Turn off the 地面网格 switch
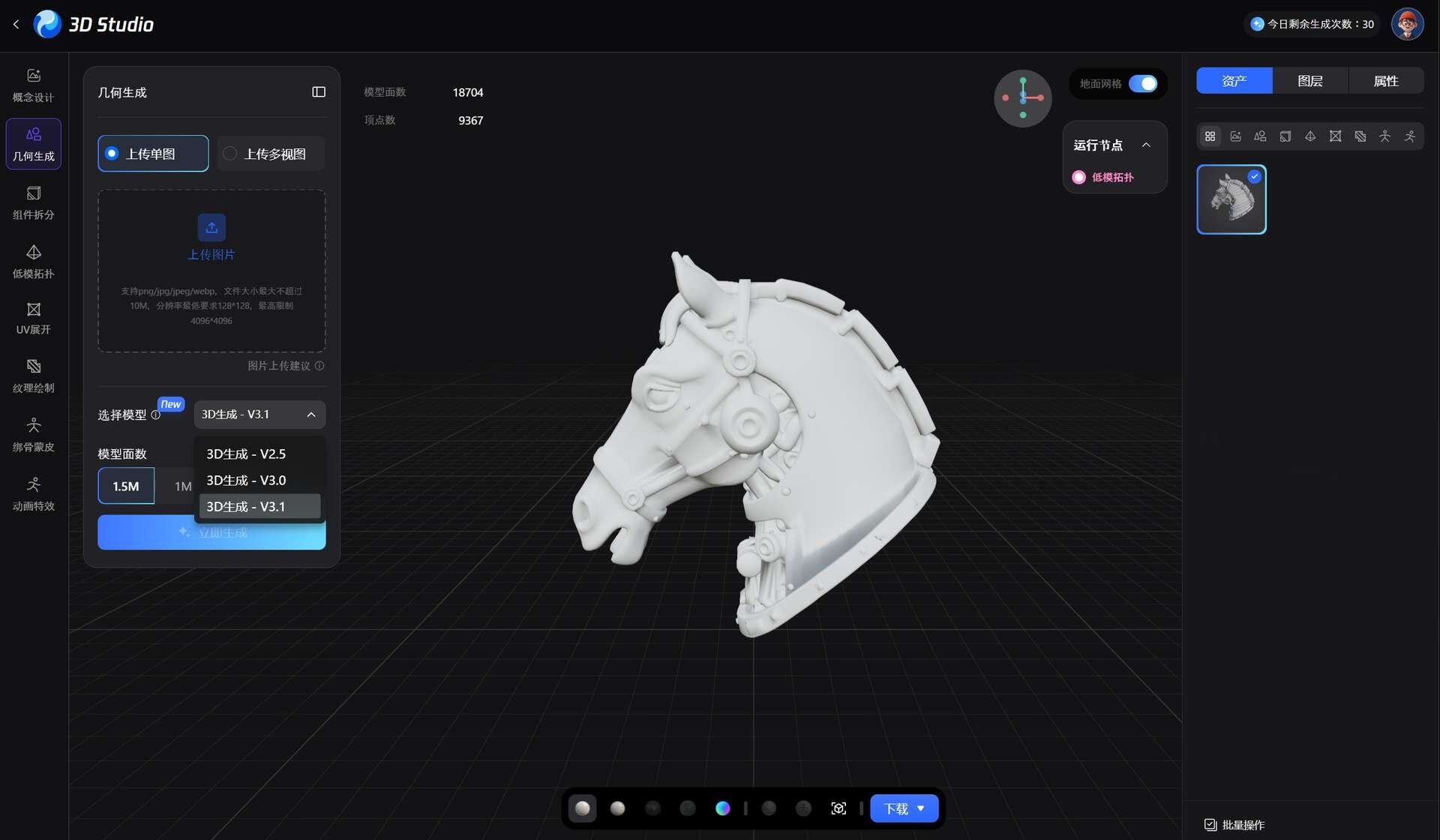Viewport: 1440px width, 840px height. coord(1143,84)
